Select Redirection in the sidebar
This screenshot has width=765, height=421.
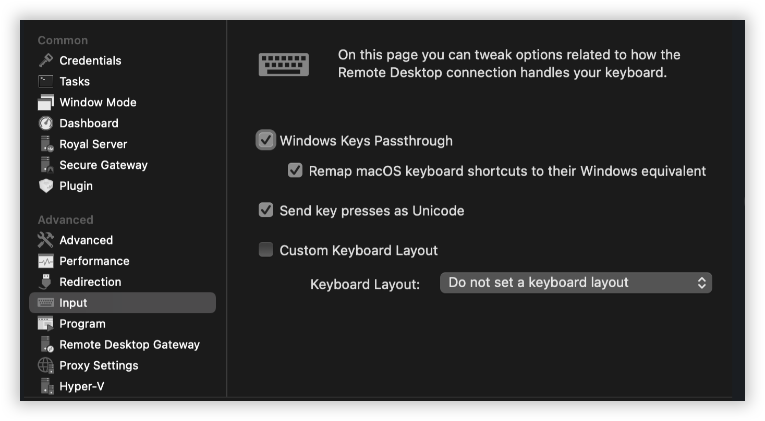click(90, 282)
